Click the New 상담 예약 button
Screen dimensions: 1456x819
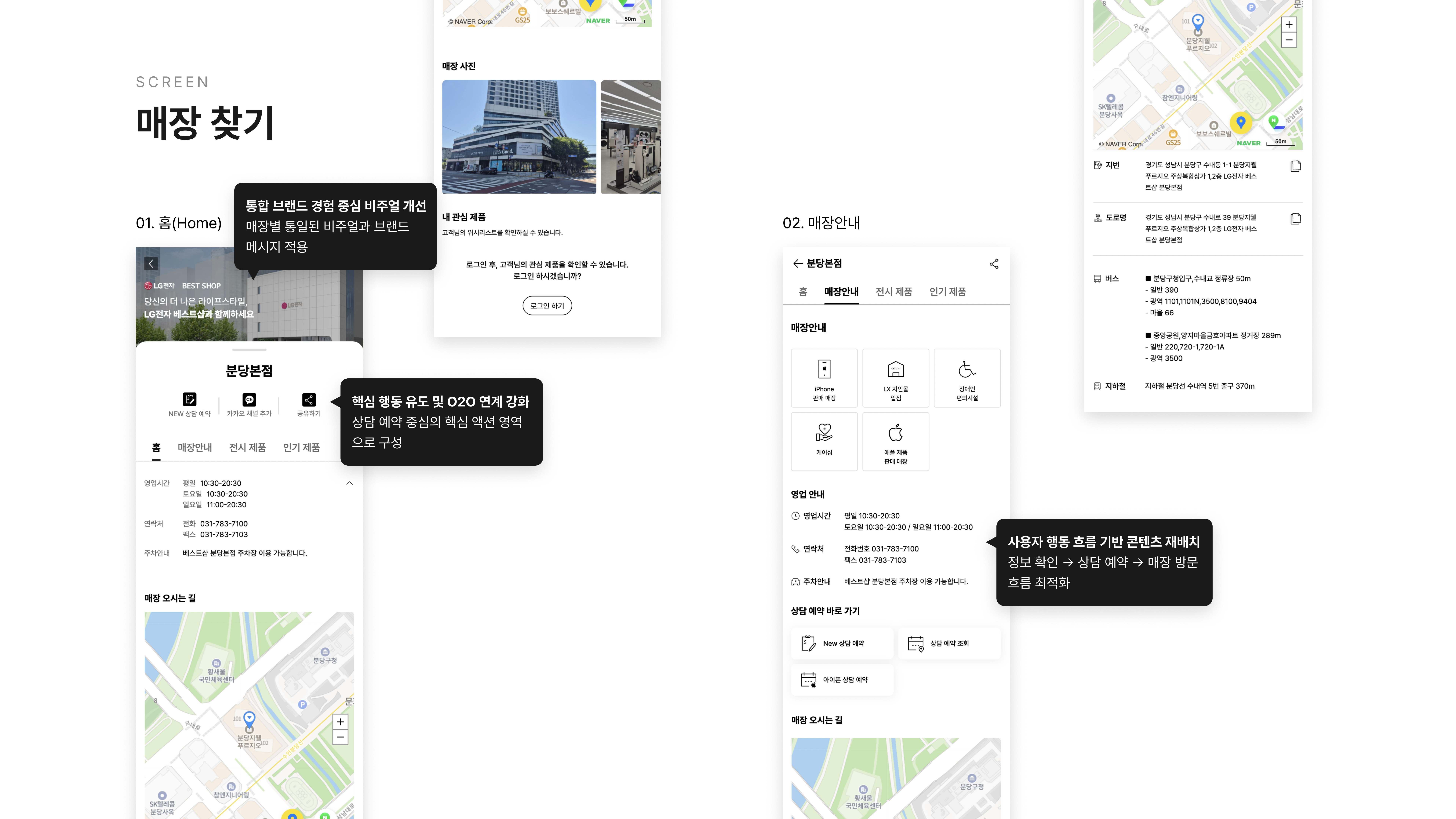(x=842, y=643)
